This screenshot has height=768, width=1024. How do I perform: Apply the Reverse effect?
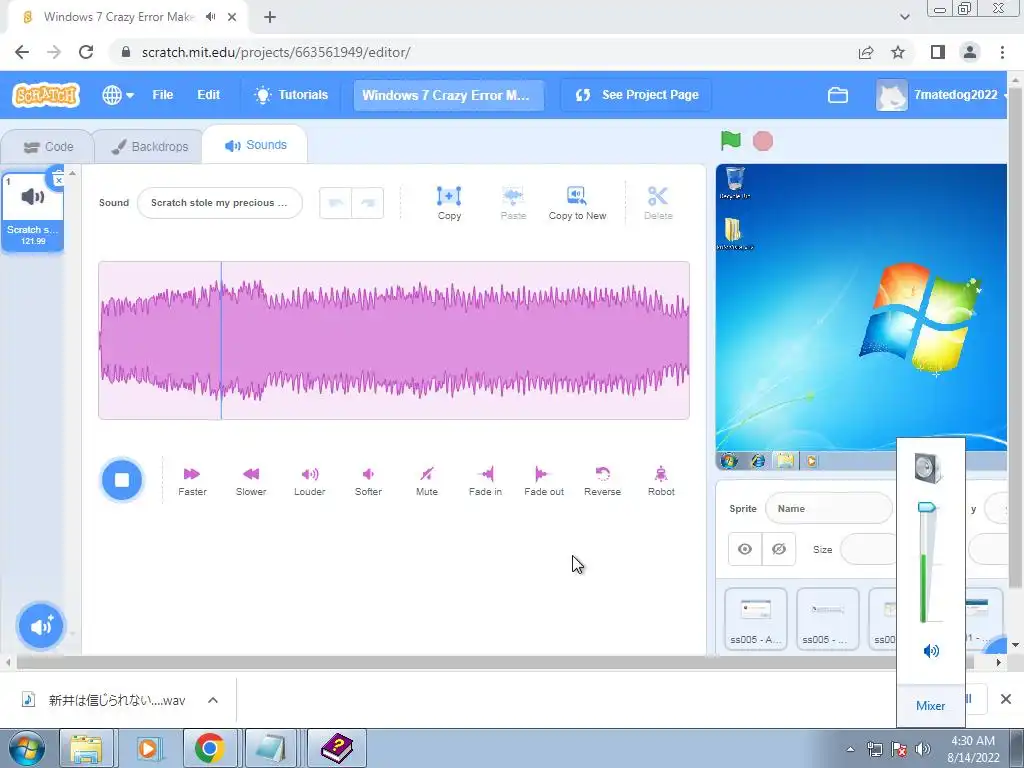coord(602,481)
